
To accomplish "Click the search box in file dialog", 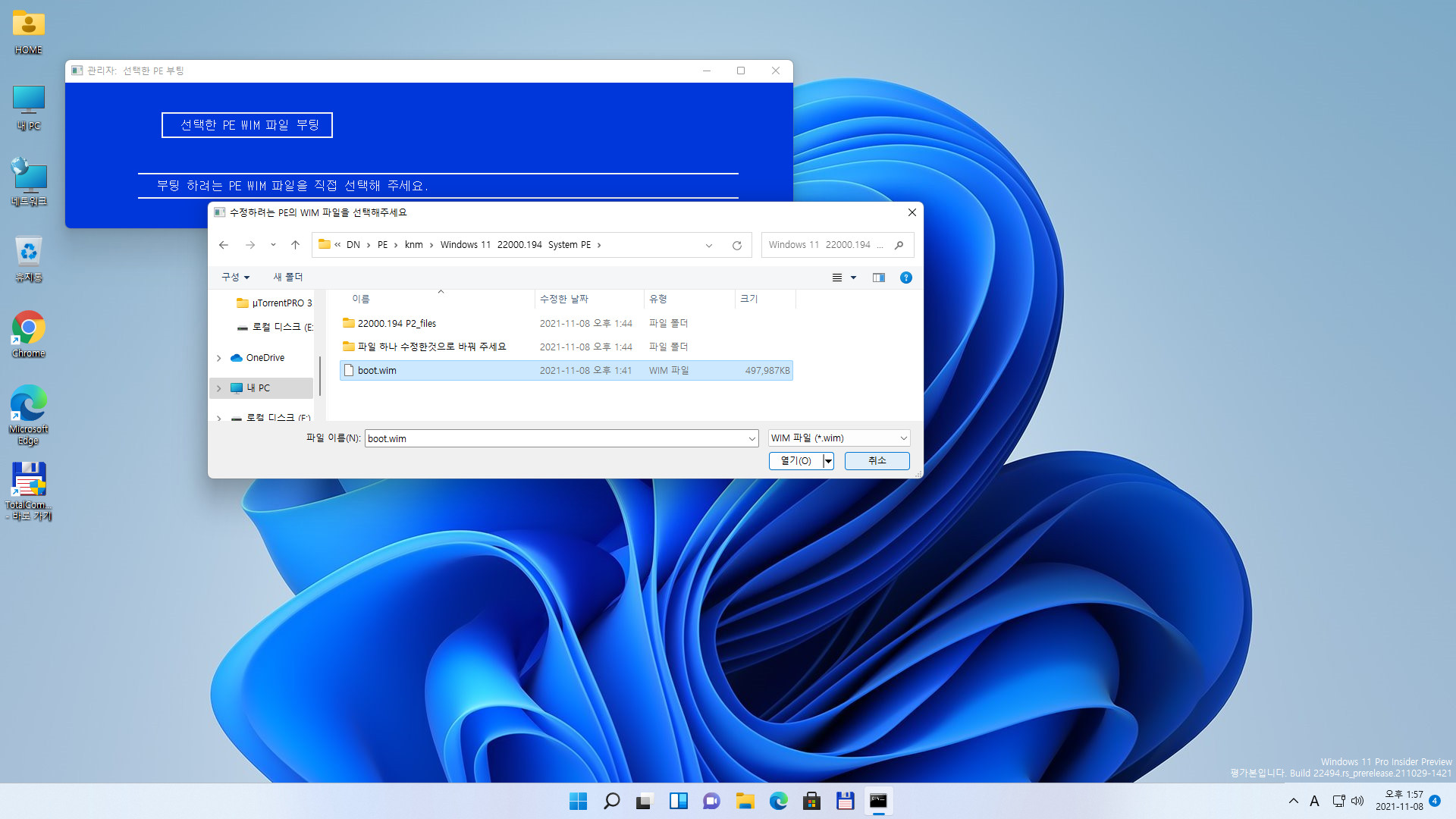I will coord(827,245).
